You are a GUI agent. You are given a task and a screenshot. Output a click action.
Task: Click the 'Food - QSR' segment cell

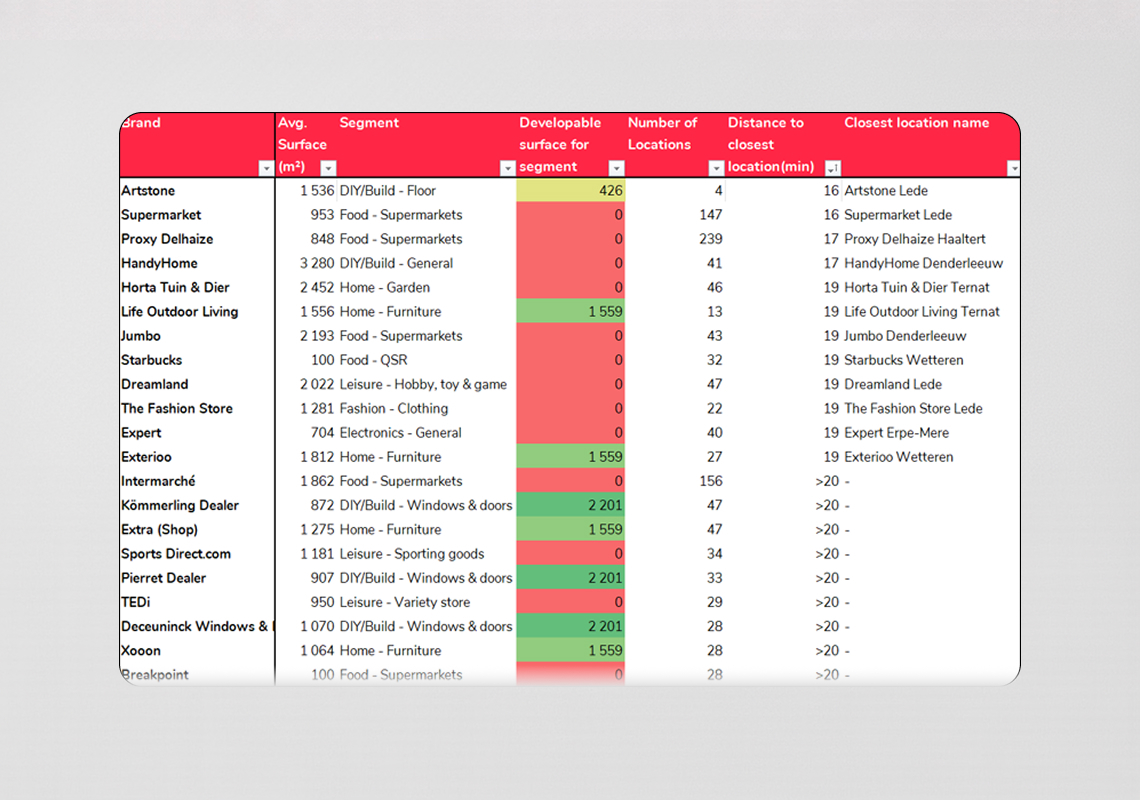pos(374,360)
